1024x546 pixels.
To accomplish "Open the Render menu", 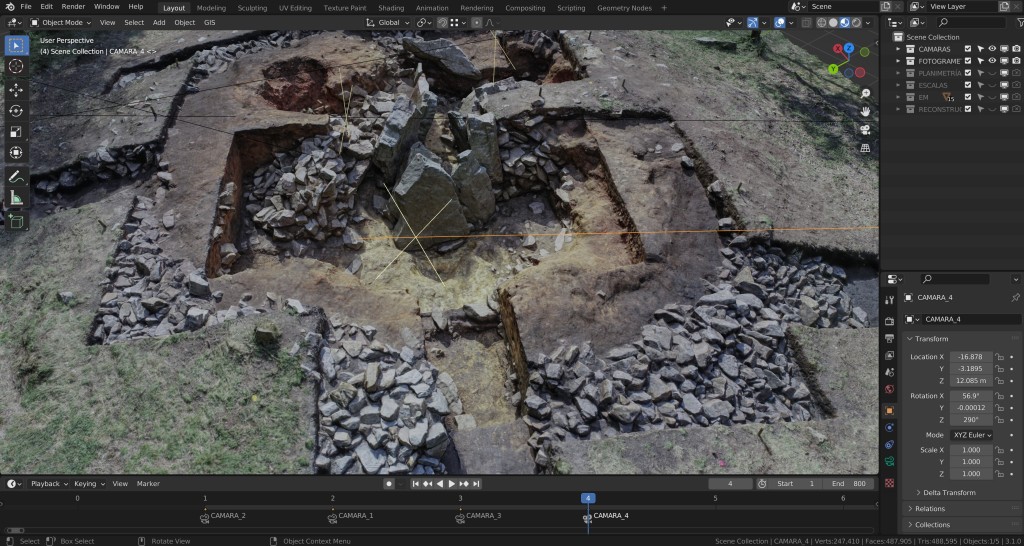I will [x=73, y=7].
